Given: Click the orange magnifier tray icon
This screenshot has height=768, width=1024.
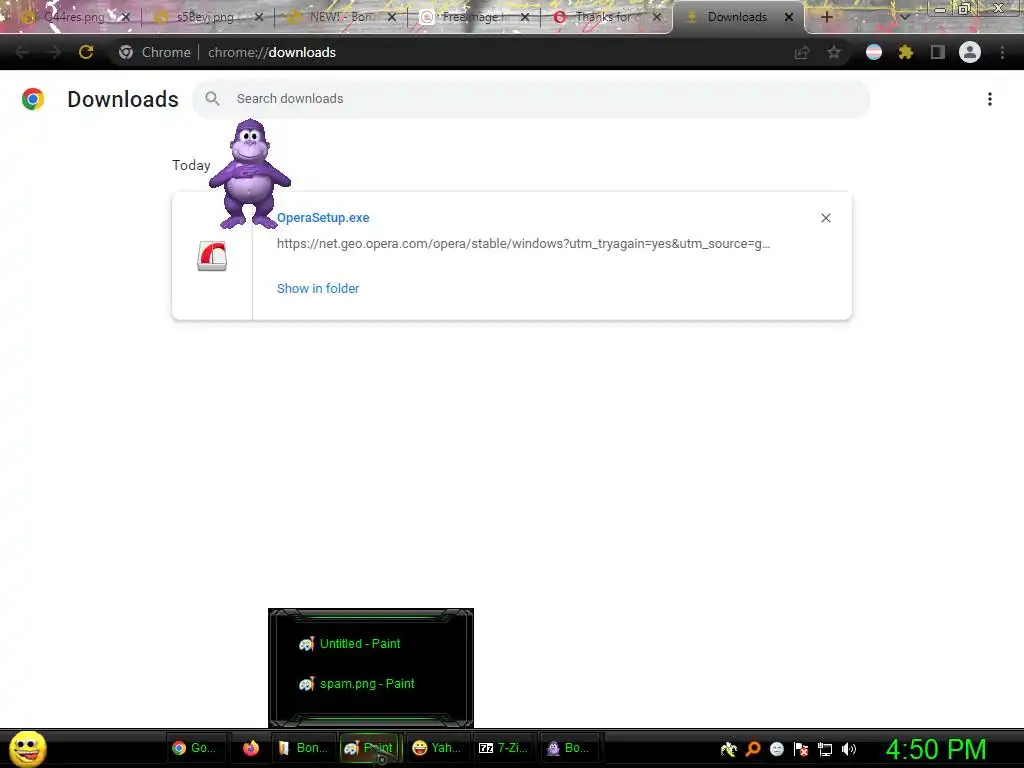Looking at the screenshot, I should (753, 749).
